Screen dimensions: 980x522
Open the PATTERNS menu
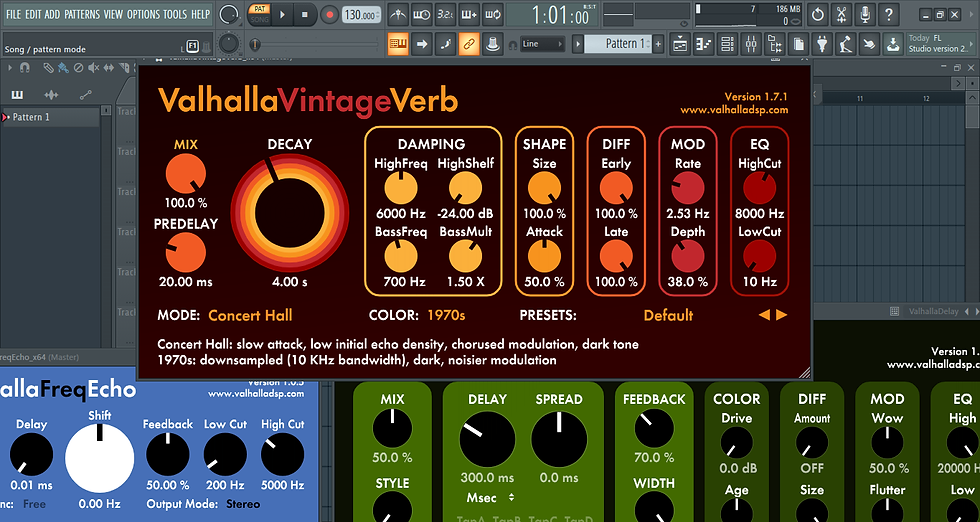pos(82,14)
